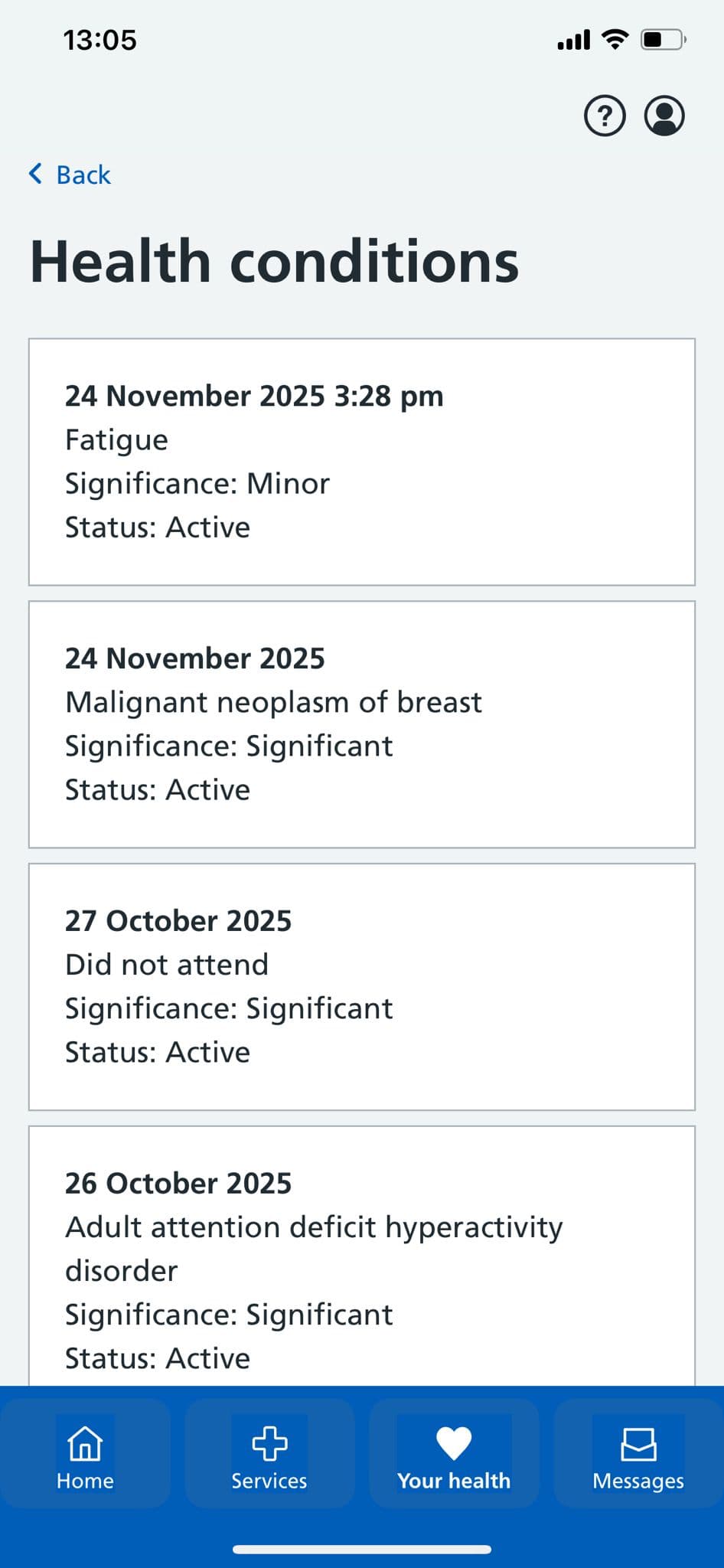
Task: Switch to the Services tab label
Action: tap(269, 1481)
